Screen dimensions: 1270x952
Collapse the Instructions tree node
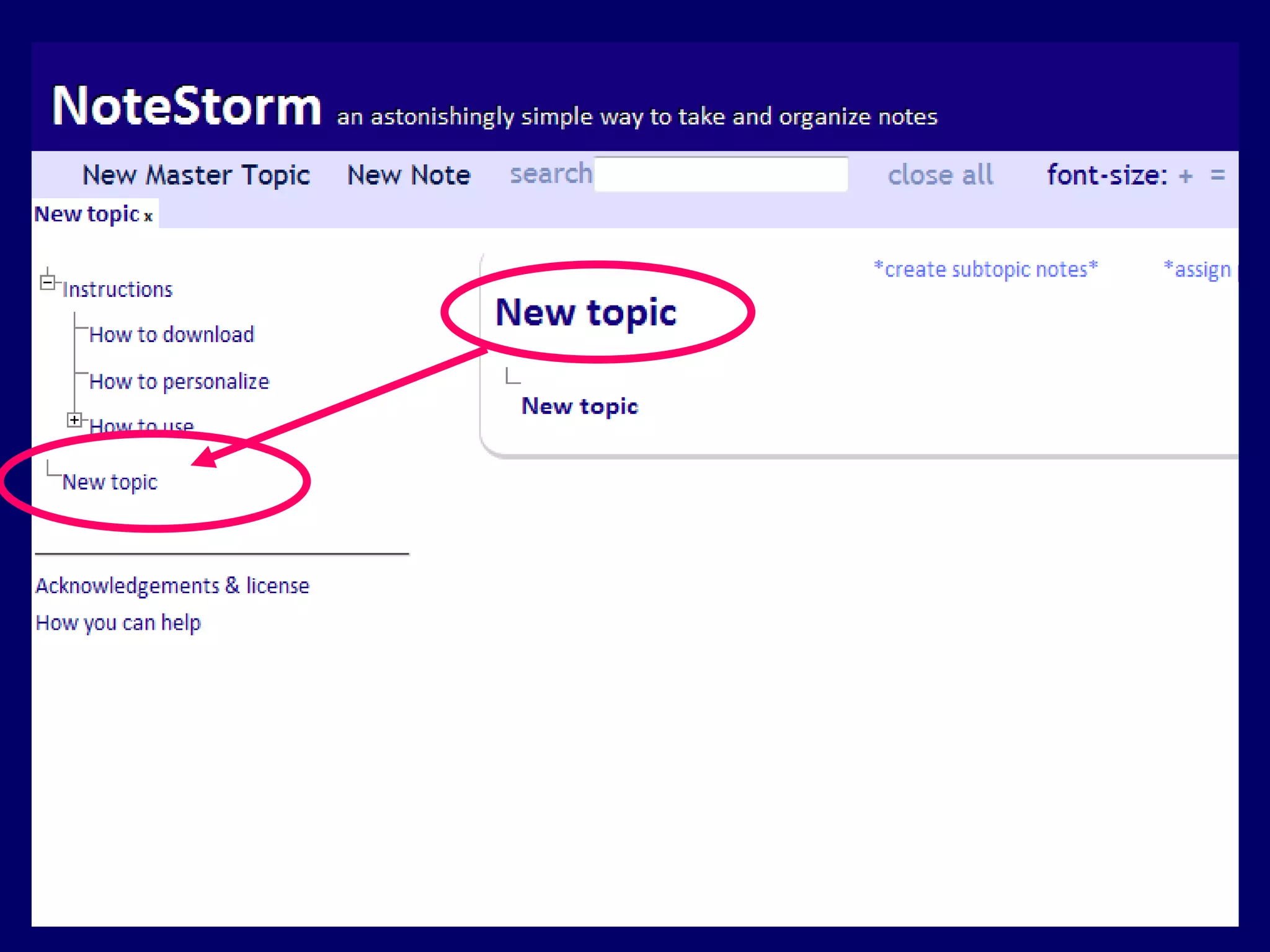[47, 283]
